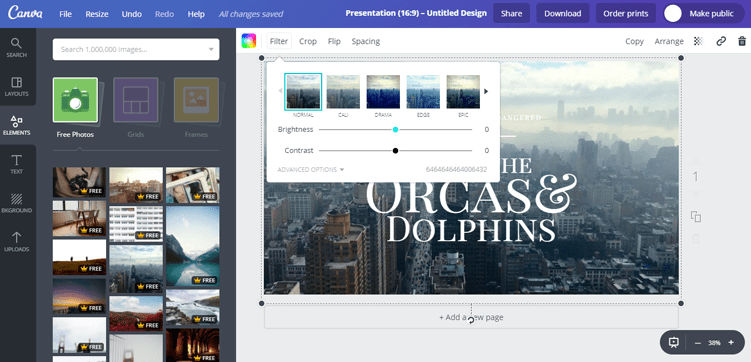The height and width of the screenshot is (362, 751).
Task: Click the Share button
Action: pos(512,13)
